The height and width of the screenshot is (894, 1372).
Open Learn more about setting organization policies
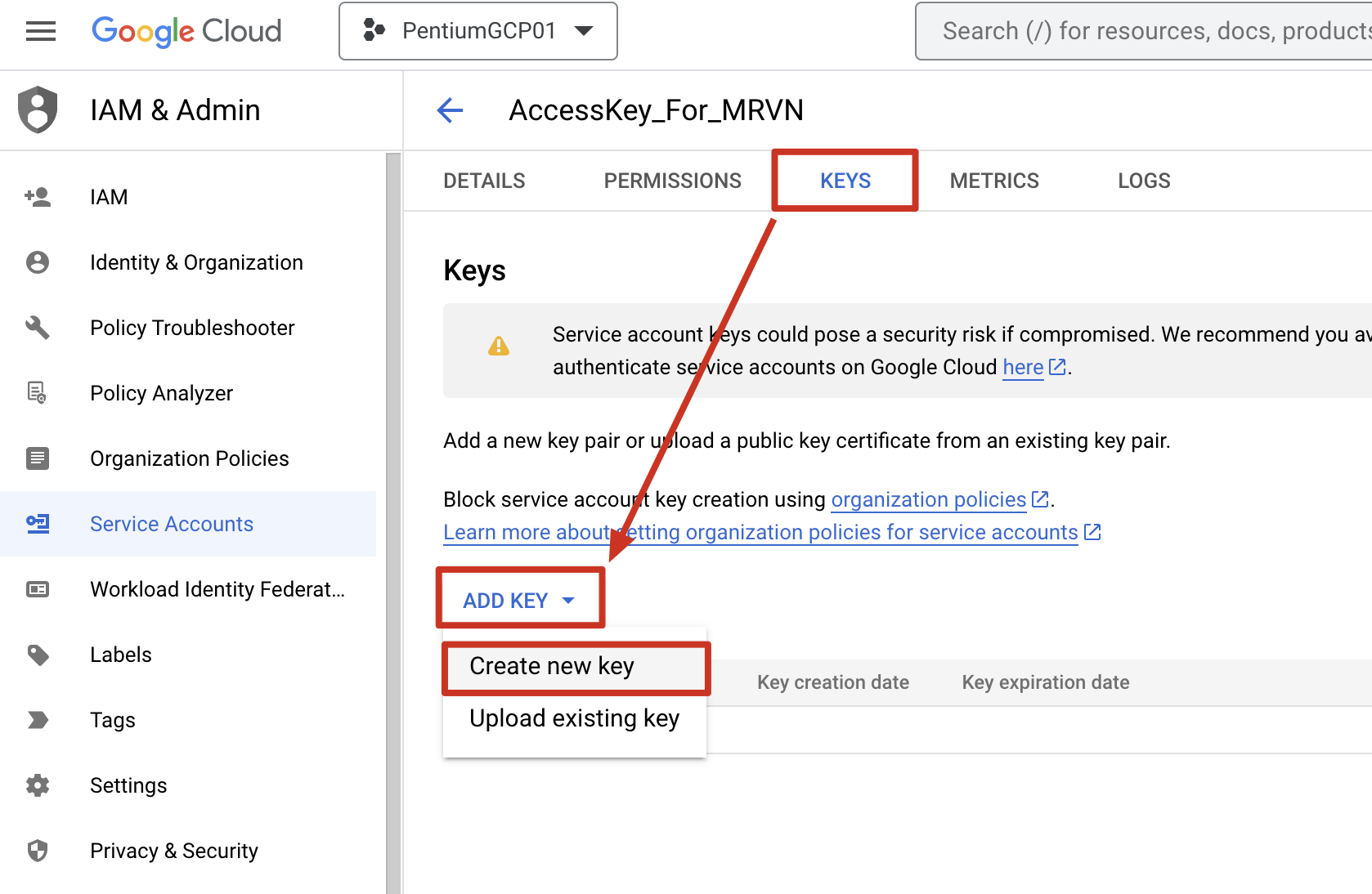point(760,532)
